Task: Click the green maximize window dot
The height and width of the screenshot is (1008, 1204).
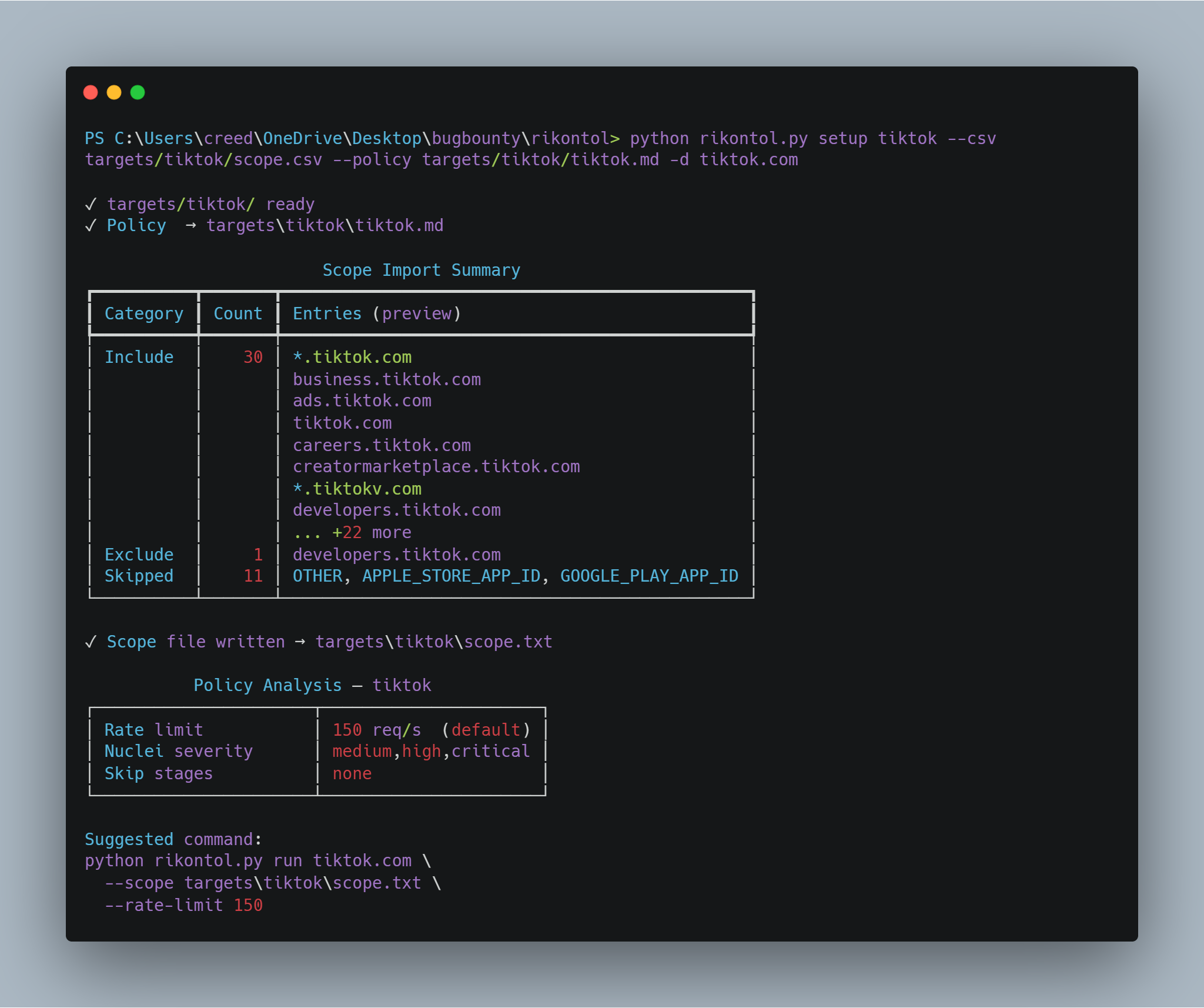Action: pyautogui.click(x=138, y=92)
